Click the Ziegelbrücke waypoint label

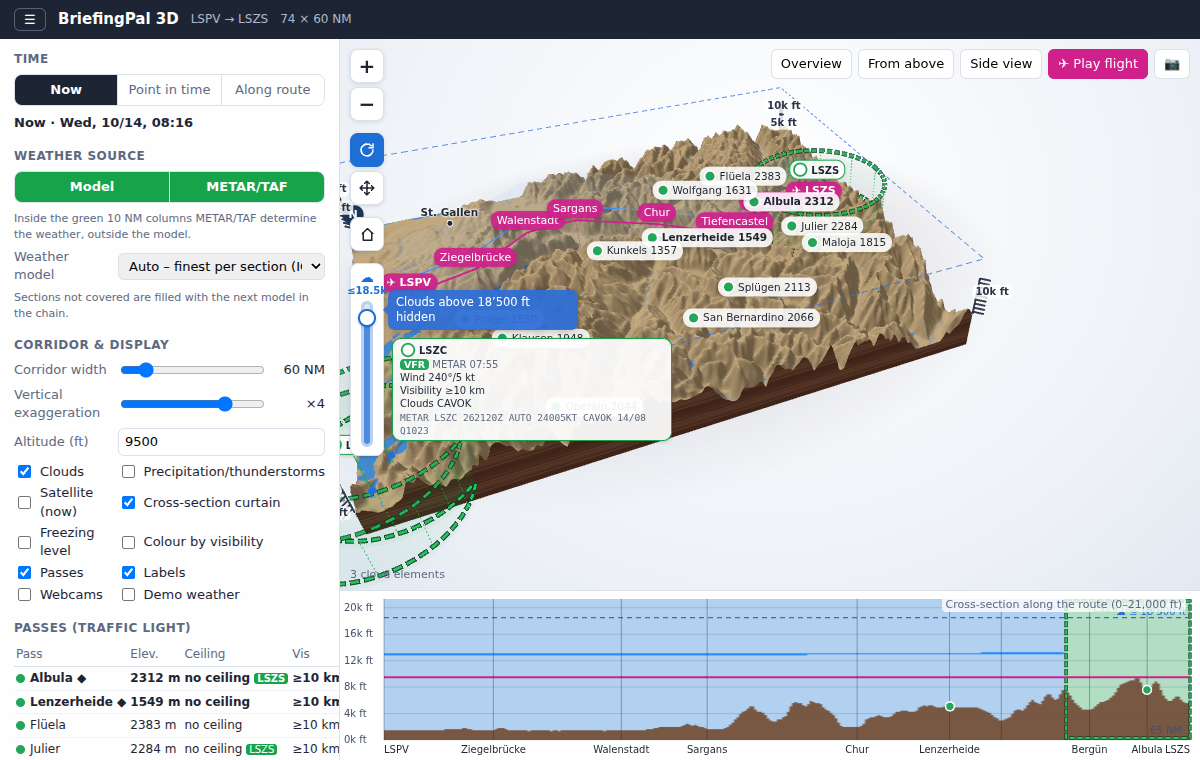(x=476, y=257)
